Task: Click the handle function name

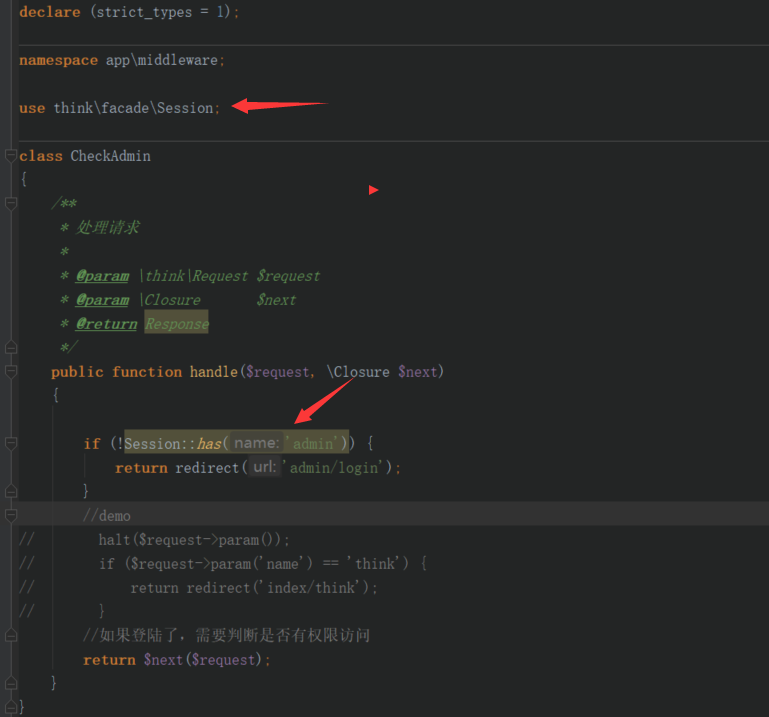Action: (214, 372)
